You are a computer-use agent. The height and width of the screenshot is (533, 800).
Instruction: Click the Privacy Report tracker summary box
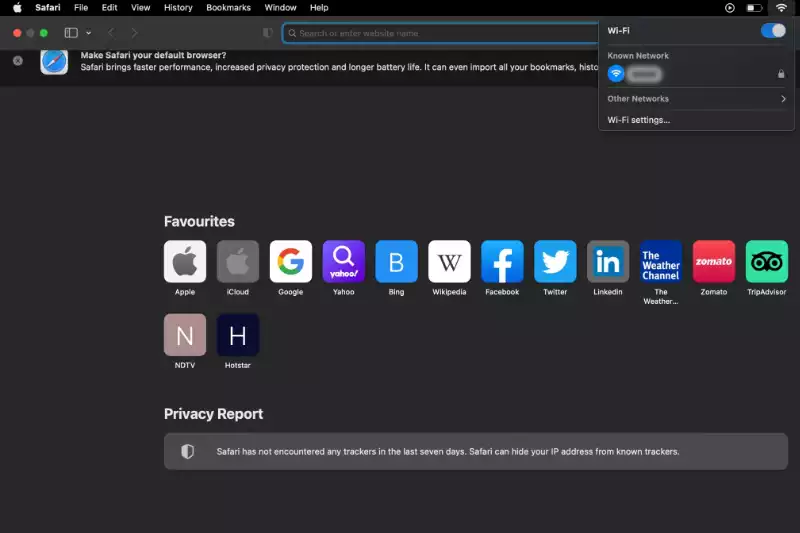[476, 451]
